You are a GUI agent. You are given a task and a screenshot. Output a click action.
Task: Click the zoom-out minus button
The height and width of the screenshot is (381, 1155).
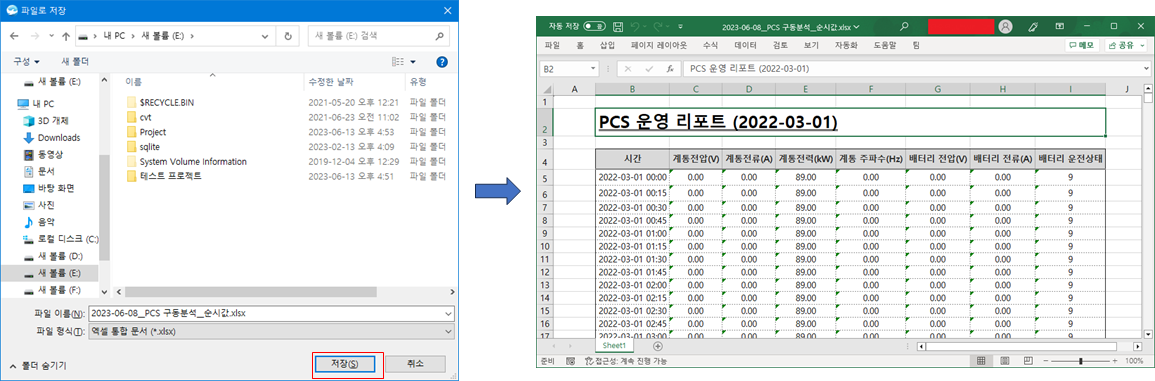(x=1047, y=361)
